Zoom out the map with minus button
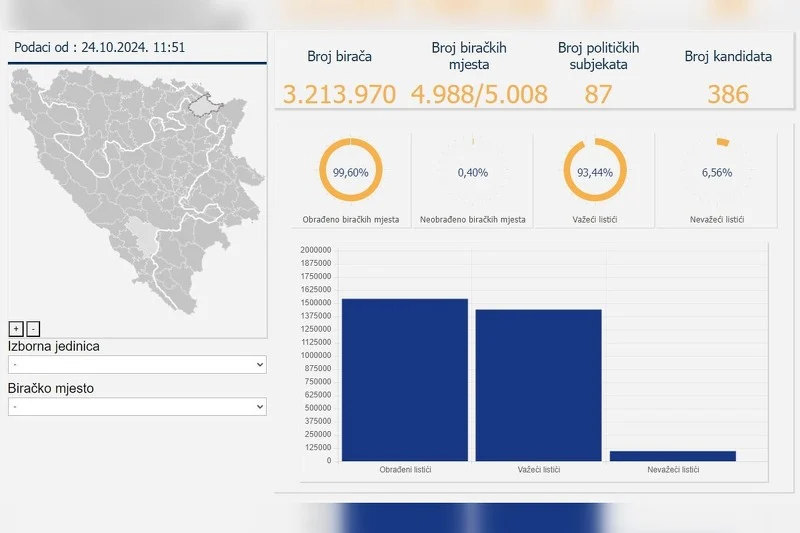Viewport: 800px width, 533px height. (33, 328)
